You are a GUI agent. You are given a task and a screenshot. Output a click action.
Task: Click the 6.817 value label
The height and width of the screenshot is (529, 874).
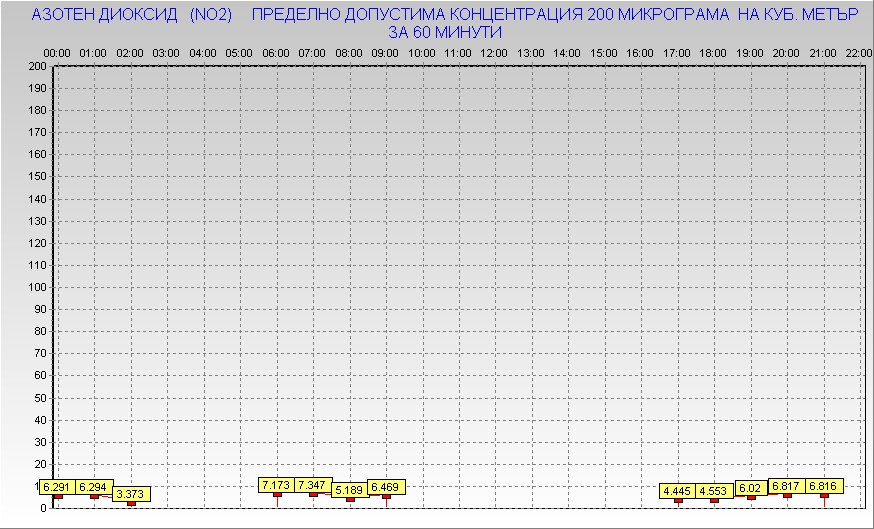787,486
